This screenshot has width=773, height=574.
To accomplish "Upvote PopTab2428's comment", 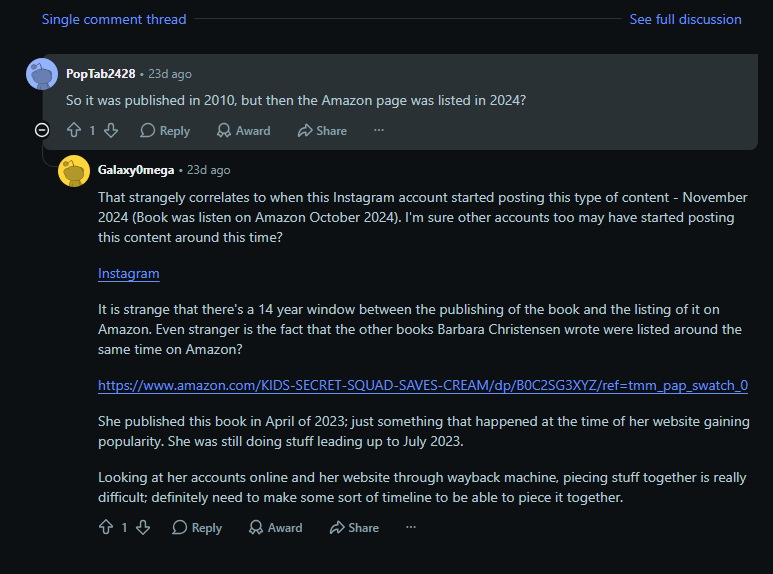I will [x=74, y=130].
